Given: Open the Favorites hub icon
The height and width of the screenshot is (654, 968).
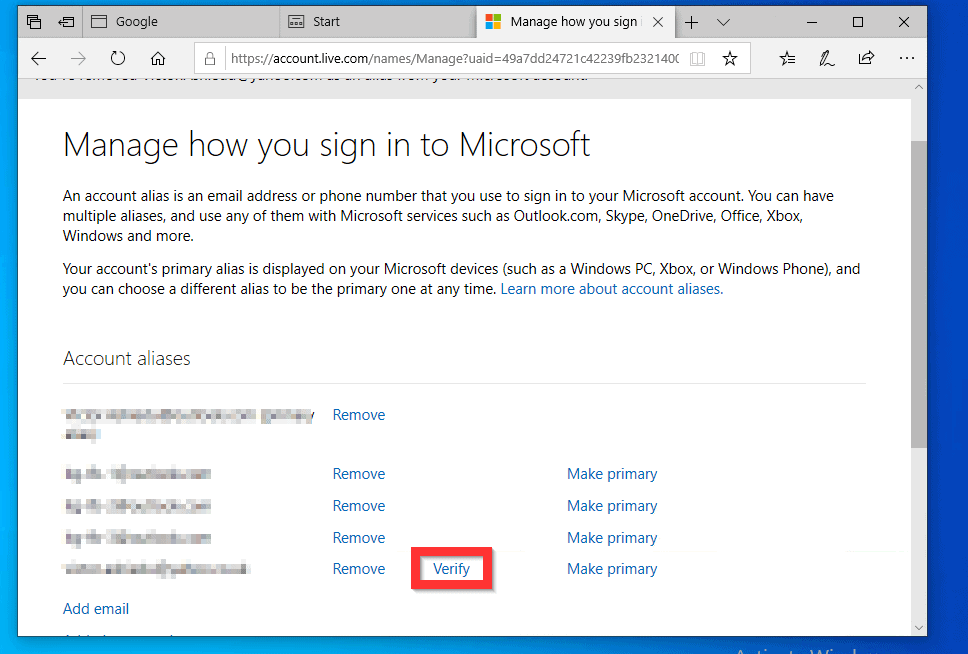Looking at the screenshot, I should click(788, 58).
